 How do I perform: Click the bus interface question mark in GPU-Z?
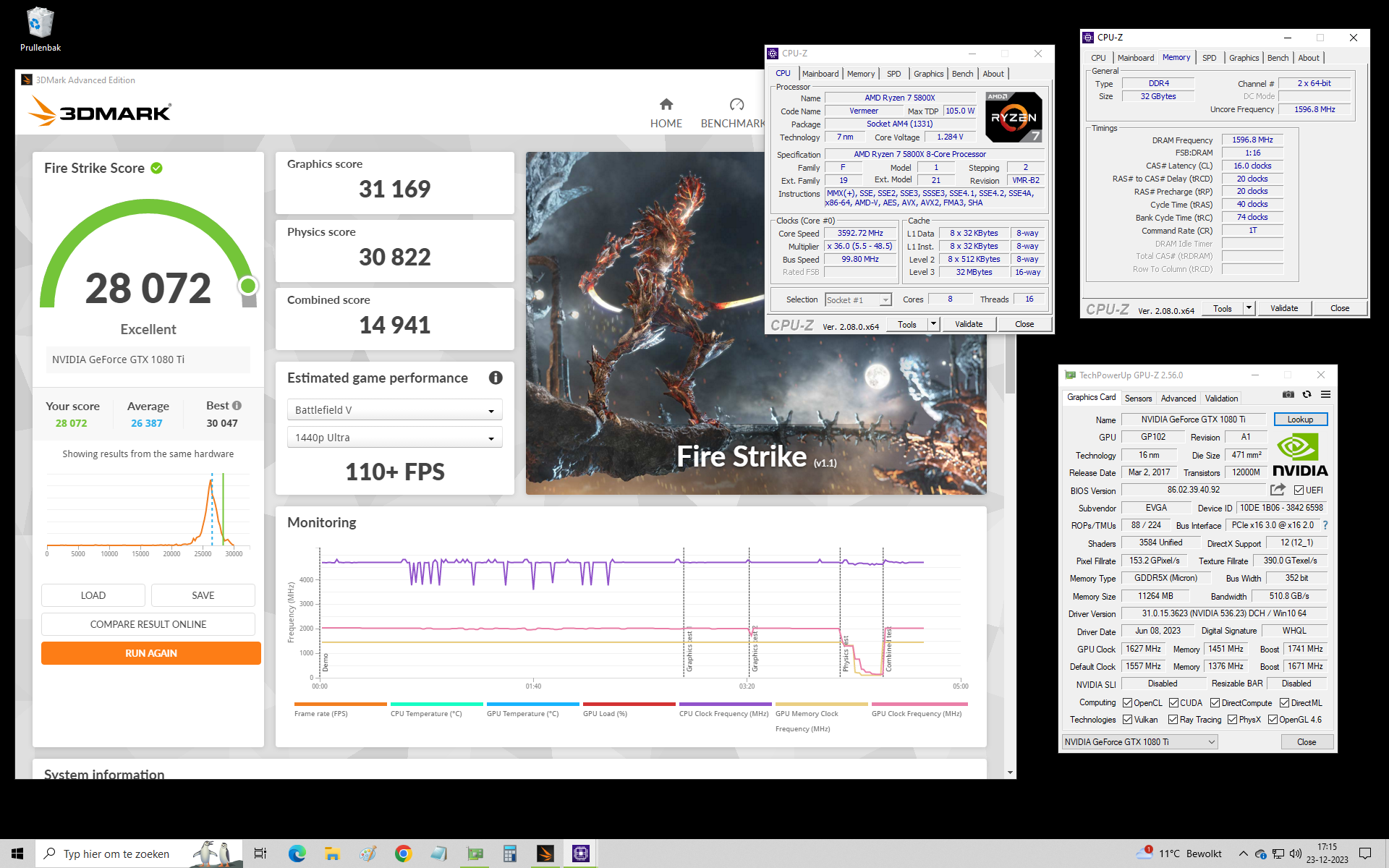coord(1325,525)
